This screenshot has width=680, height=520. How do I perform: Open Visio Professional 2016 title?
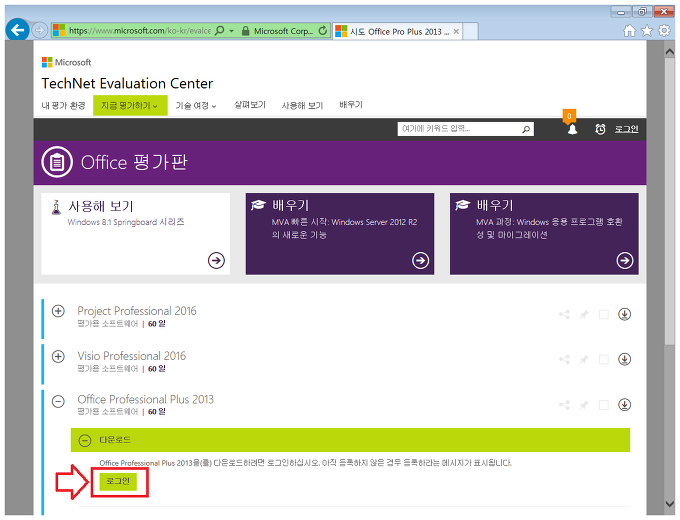[131, 356]
